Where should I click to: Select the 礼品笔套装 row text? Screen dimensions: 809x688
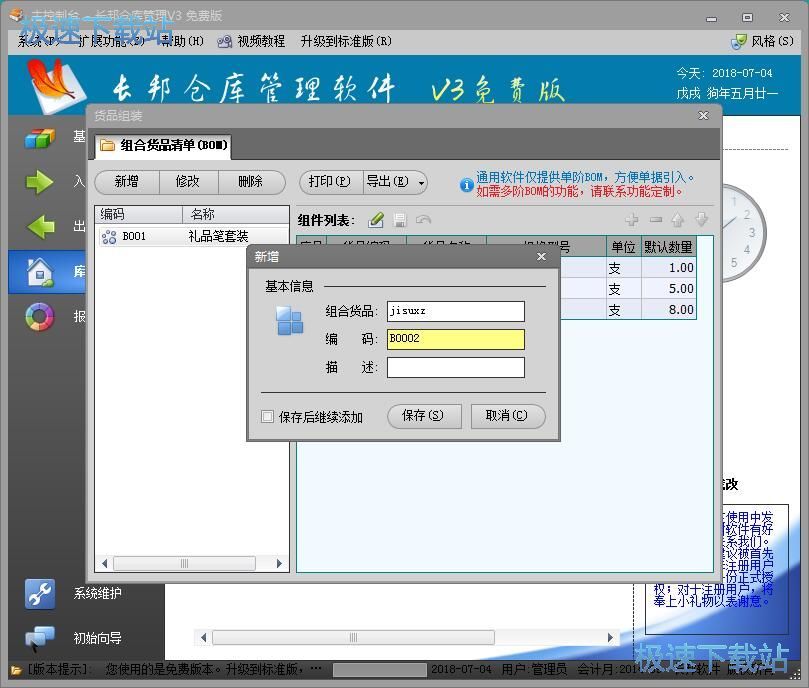[218, 236]
